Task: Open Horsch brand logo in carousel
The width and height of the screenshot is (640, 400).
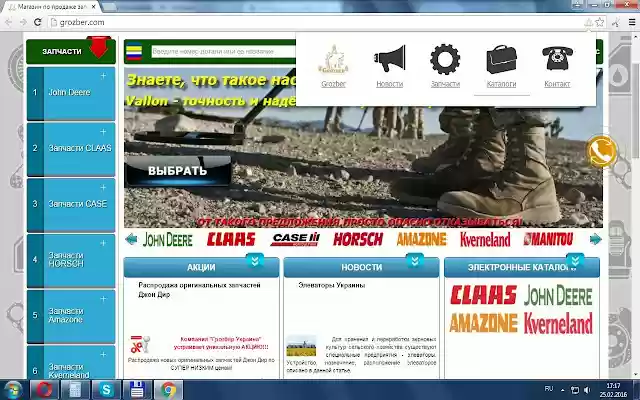Action: pos(358,239)
